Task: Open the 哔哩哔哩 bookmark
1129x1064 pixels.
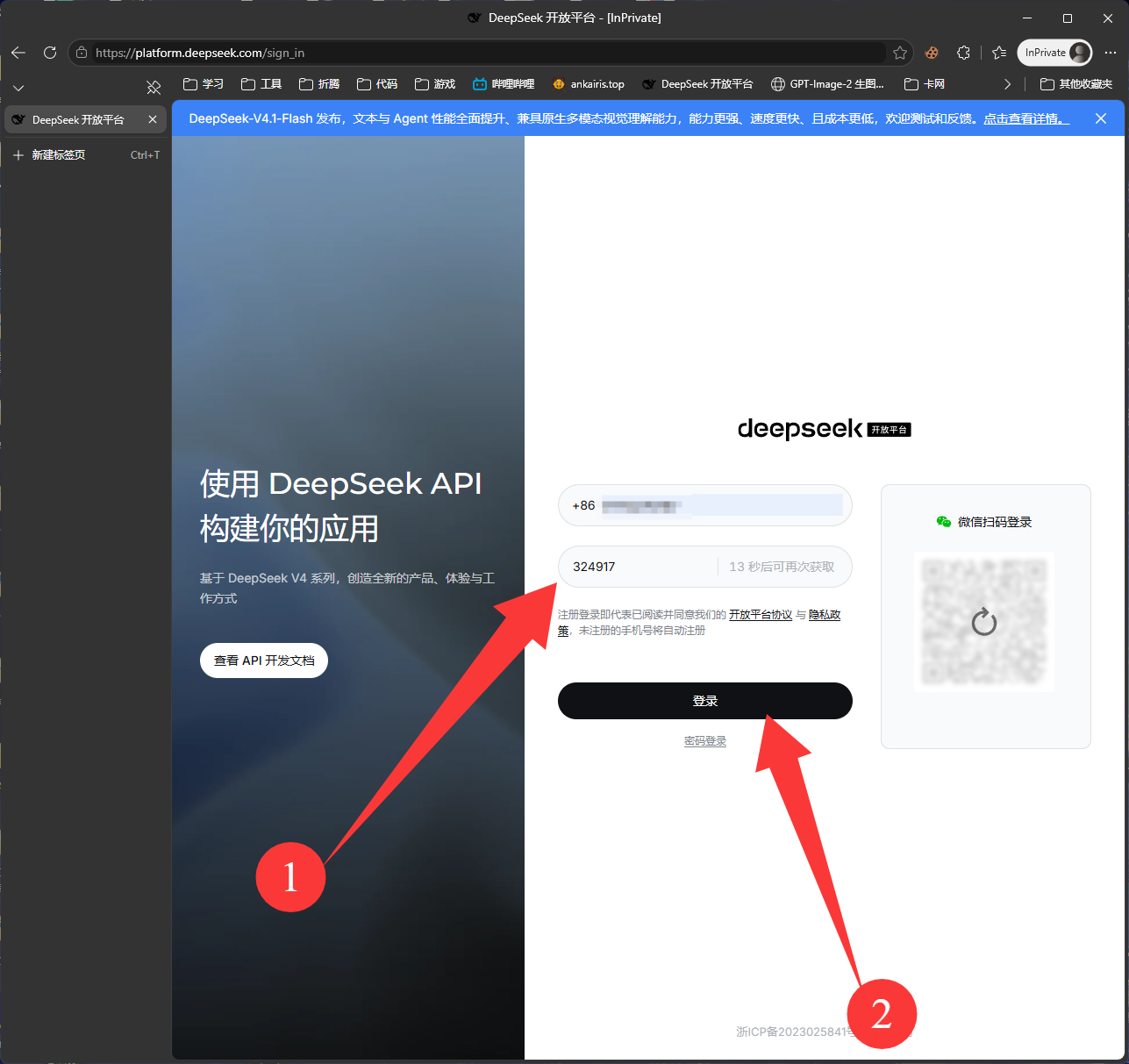Action: (504, 84)
